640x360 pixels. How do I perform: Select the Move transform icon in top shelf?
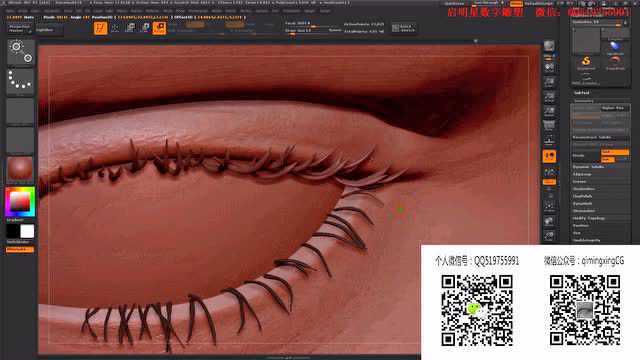(130, 28)
